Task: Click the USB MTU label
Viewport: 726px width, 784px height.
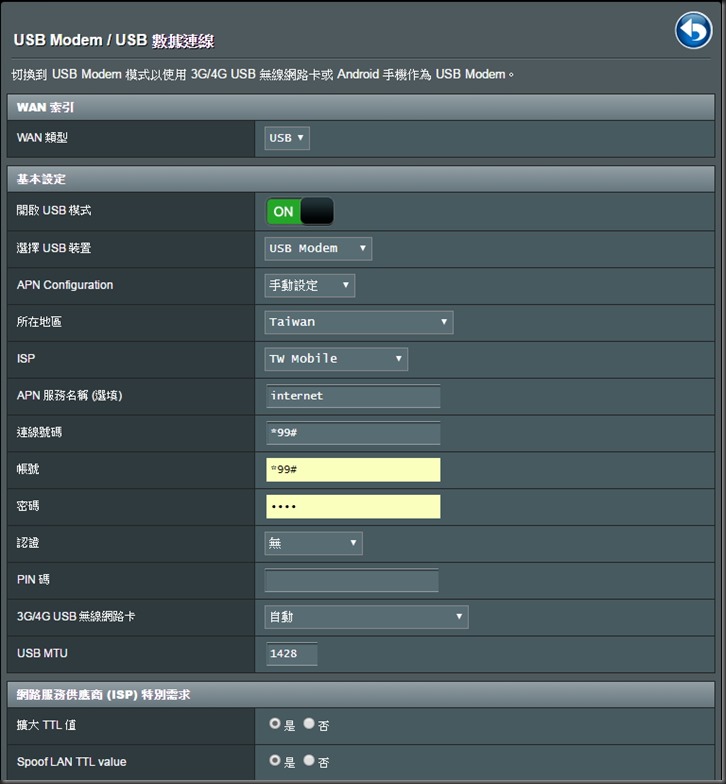Action: pyautogui.click(x=42, y=653)
